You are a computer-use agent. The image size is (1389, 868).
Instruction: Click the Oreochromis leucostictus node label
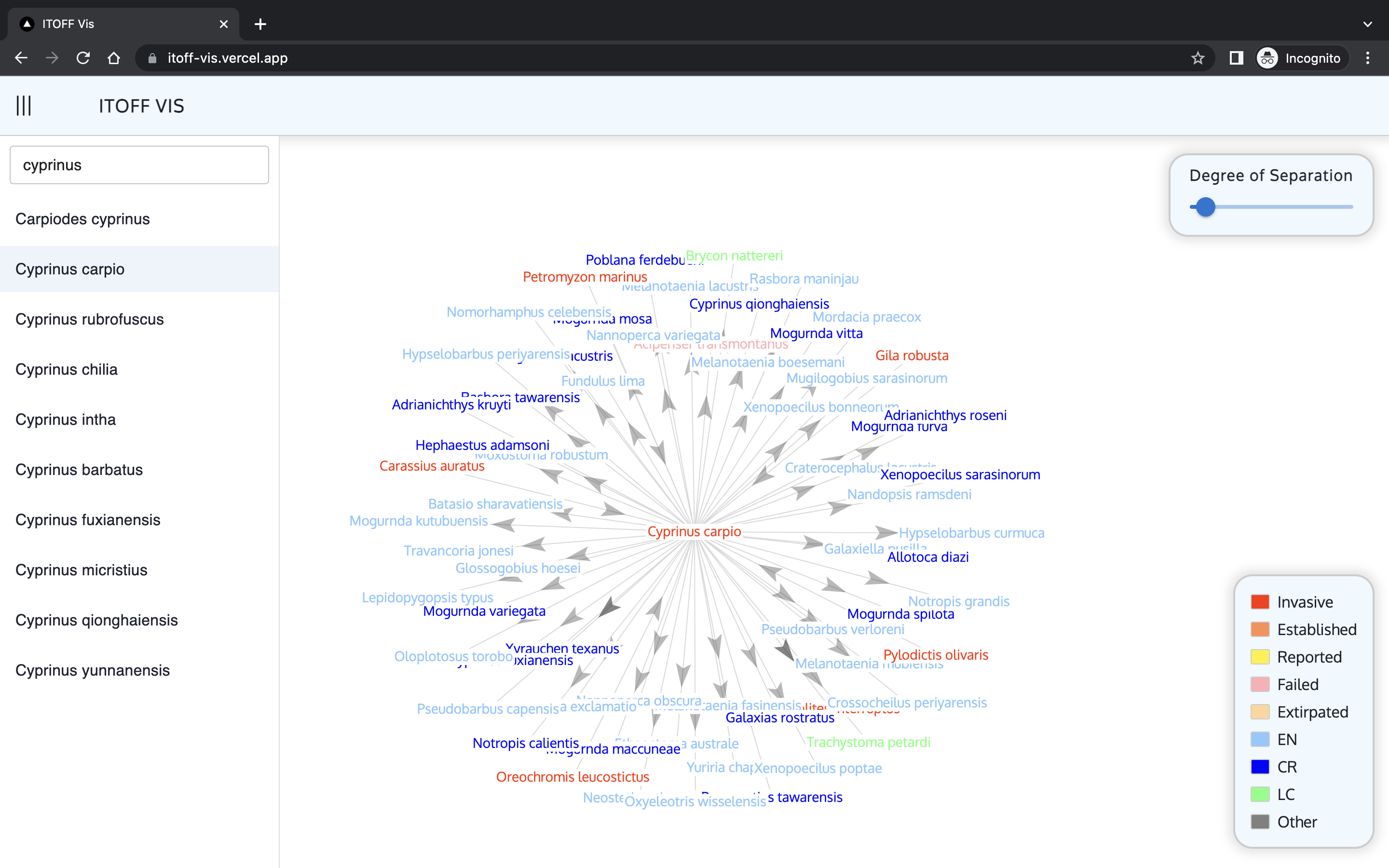(x=572, y=777)
